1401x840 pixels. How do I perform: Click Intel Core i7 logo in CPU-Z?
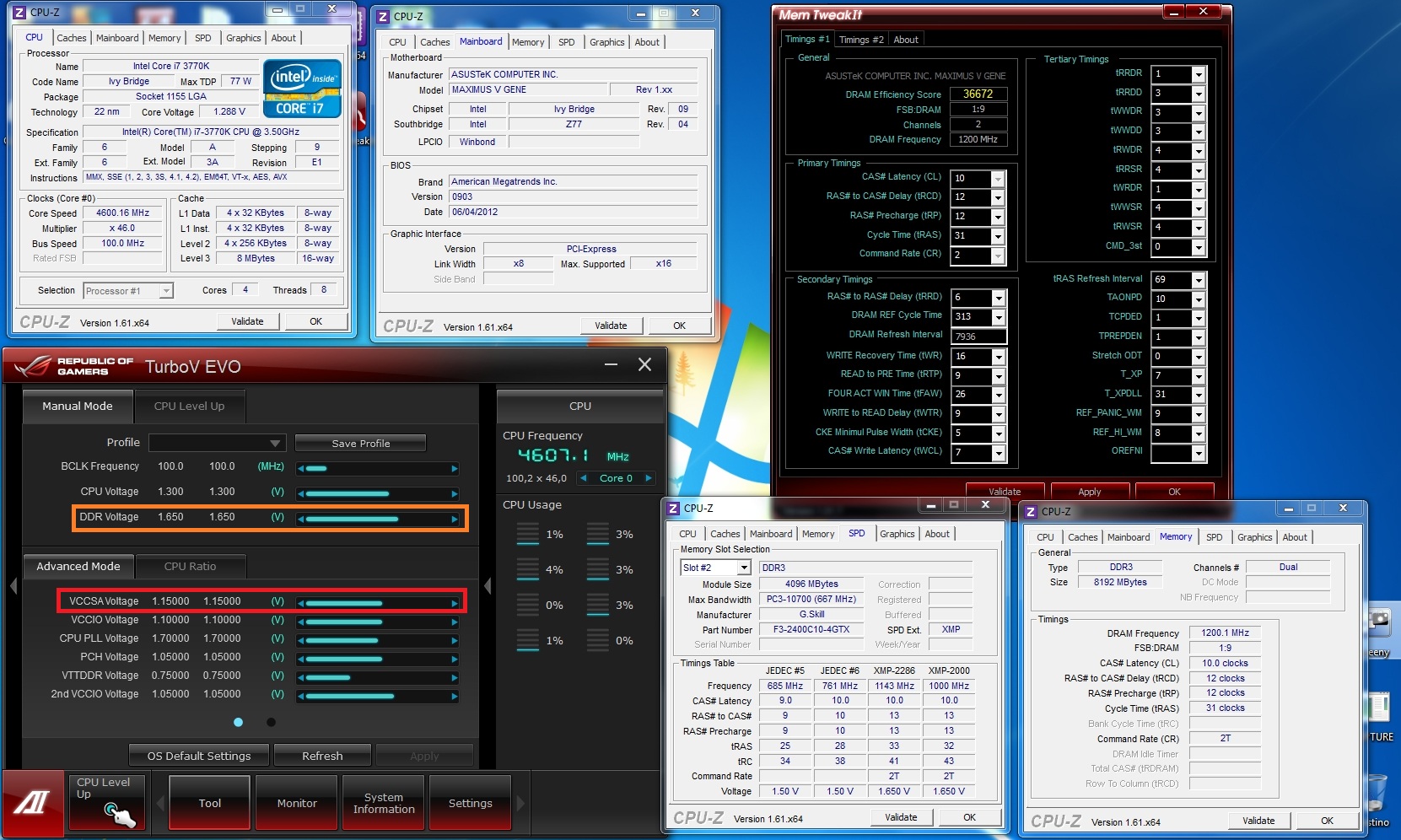[302, 88]
